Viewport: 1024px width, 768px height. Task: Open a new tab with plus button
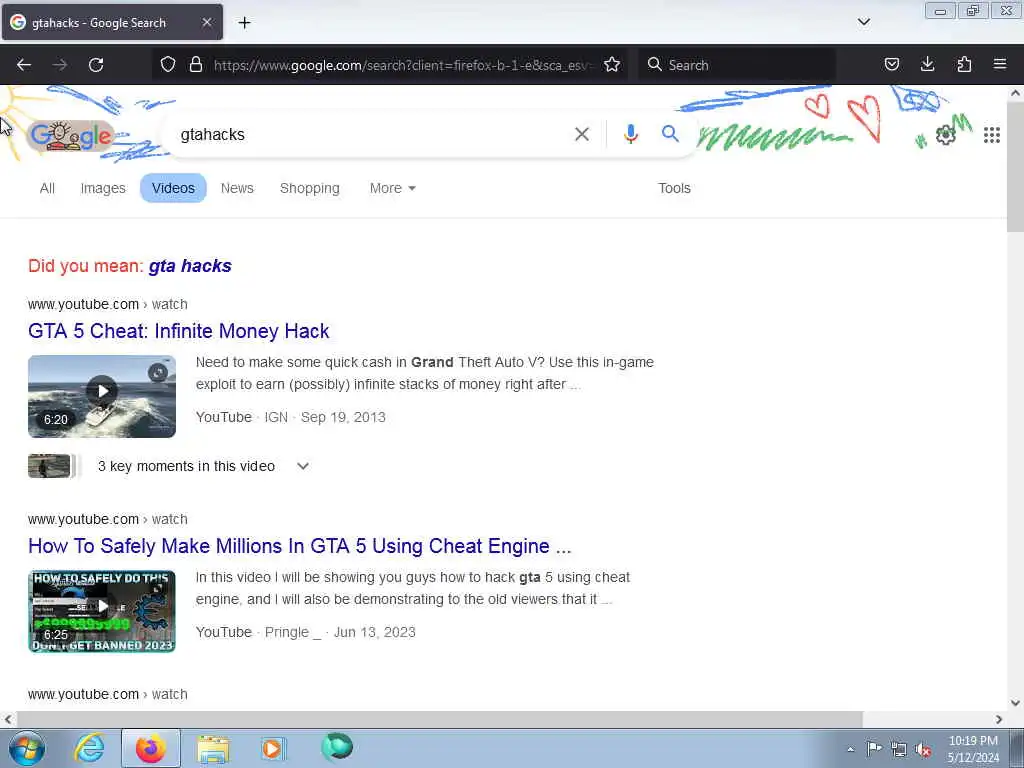pos(244,23)
